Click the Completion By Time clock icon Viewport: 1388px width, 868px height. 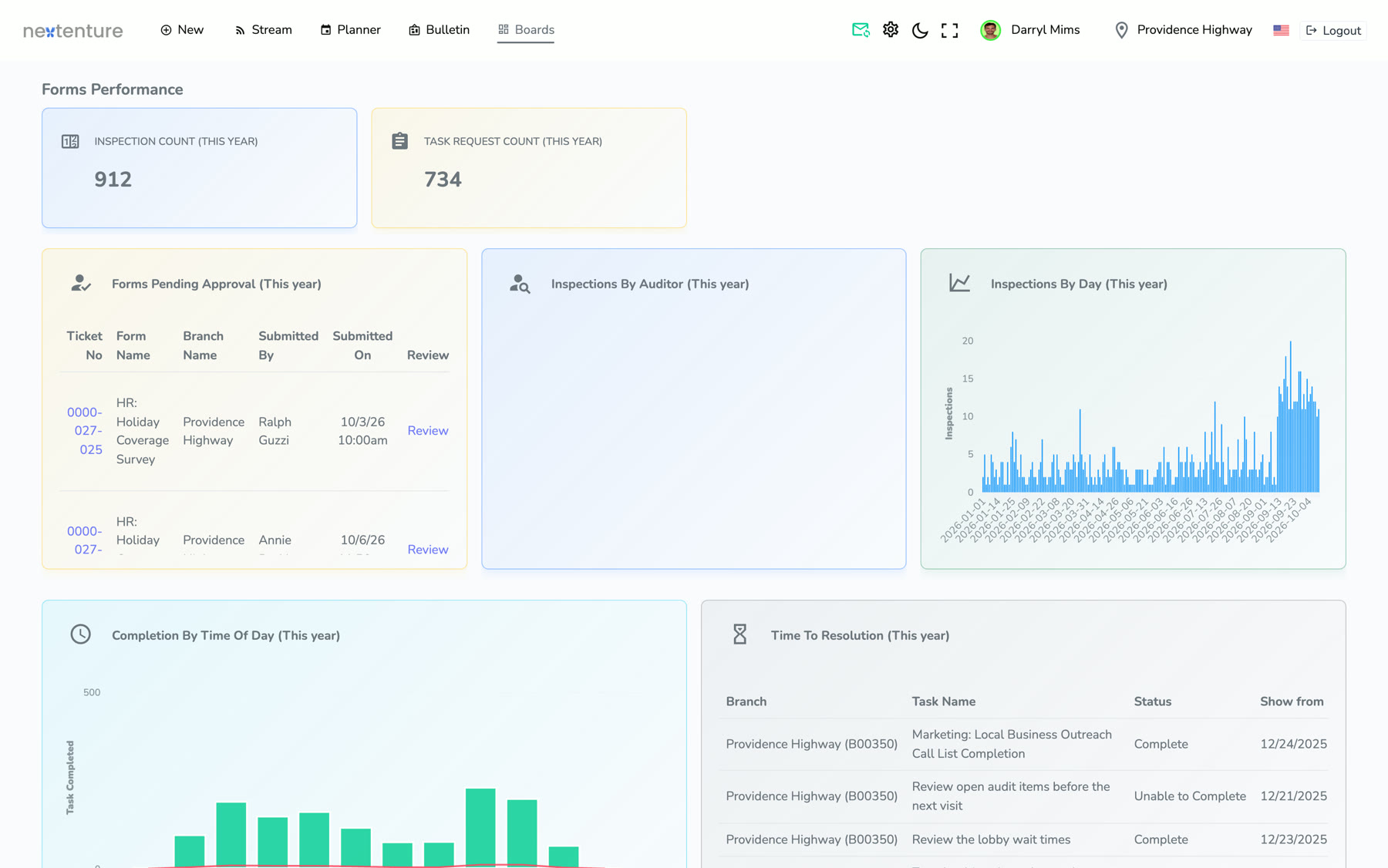point(81,634)
